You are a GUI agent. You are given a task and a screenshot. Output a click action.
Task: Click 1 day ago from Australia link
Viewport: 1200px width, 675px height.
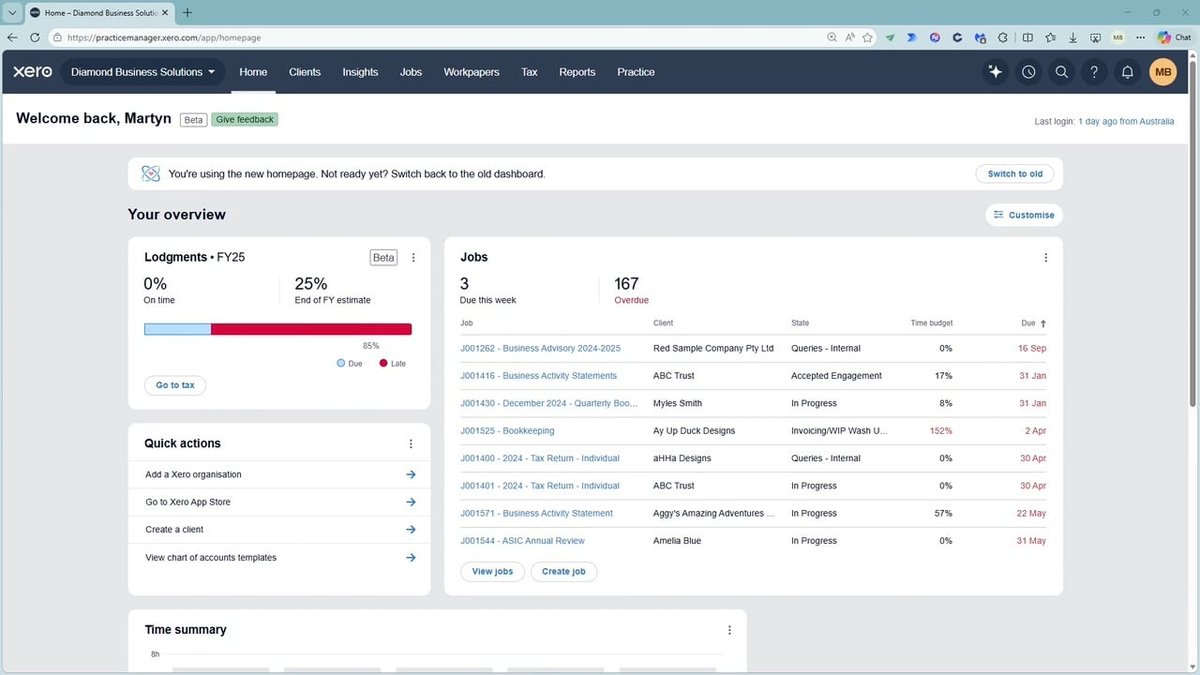(1126, 121)
